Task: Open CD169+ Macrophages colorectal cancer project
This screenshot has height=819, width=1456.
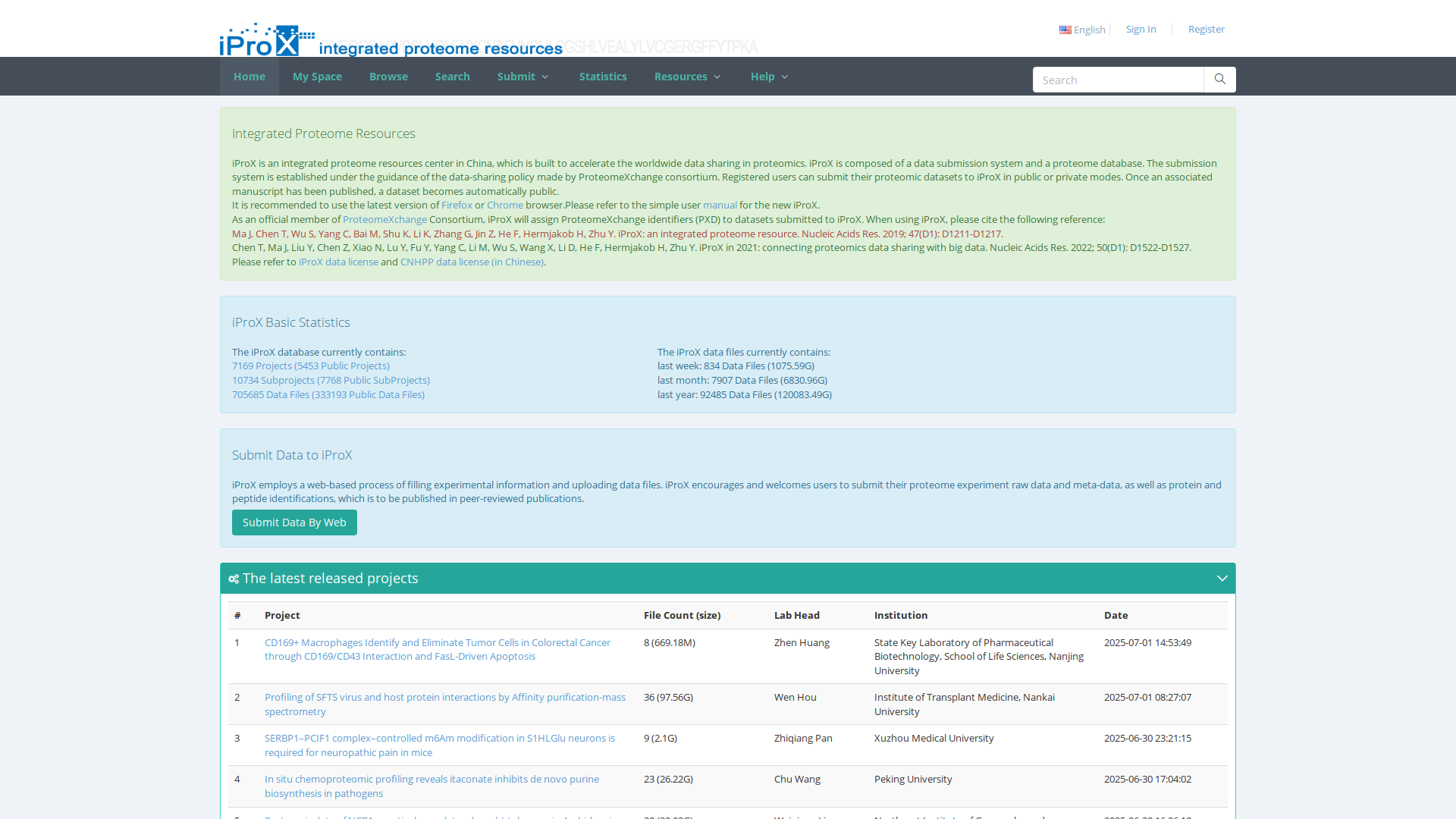Action: pyautogui.click(x=438, y=649)
